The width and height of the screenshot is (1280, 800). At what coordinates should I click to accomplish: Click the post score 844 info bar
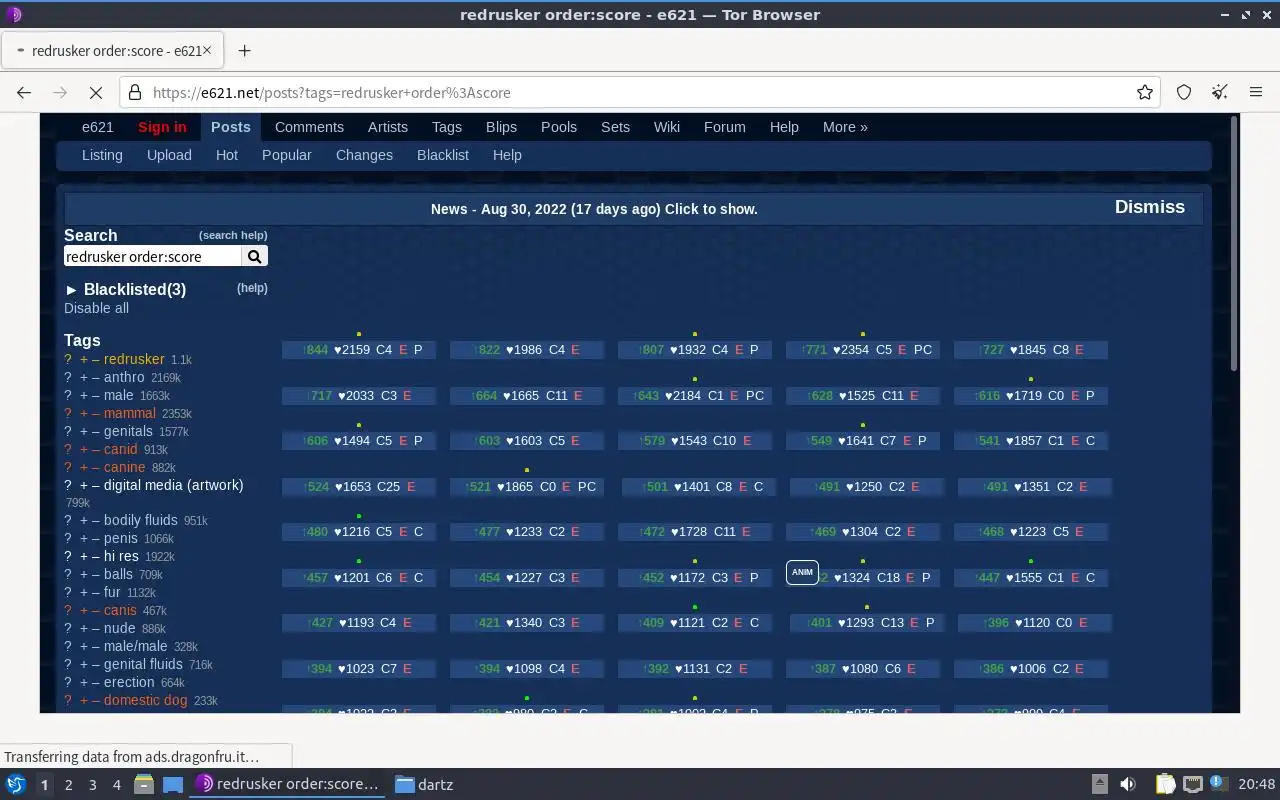(x=359, y=350)
